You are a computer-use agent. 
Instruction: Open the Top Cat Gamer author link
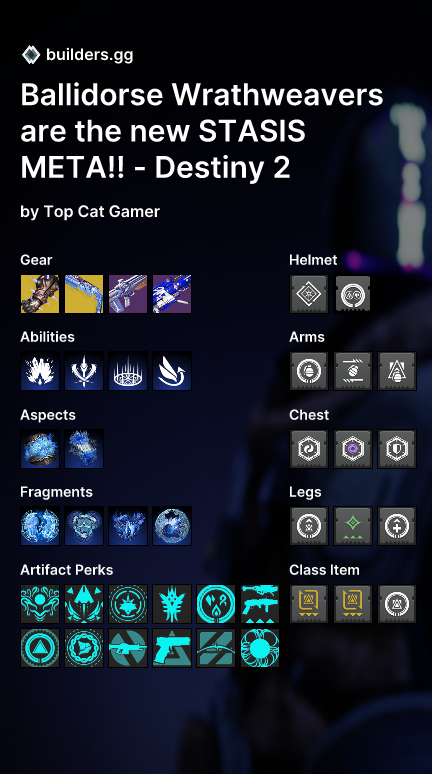102,212
